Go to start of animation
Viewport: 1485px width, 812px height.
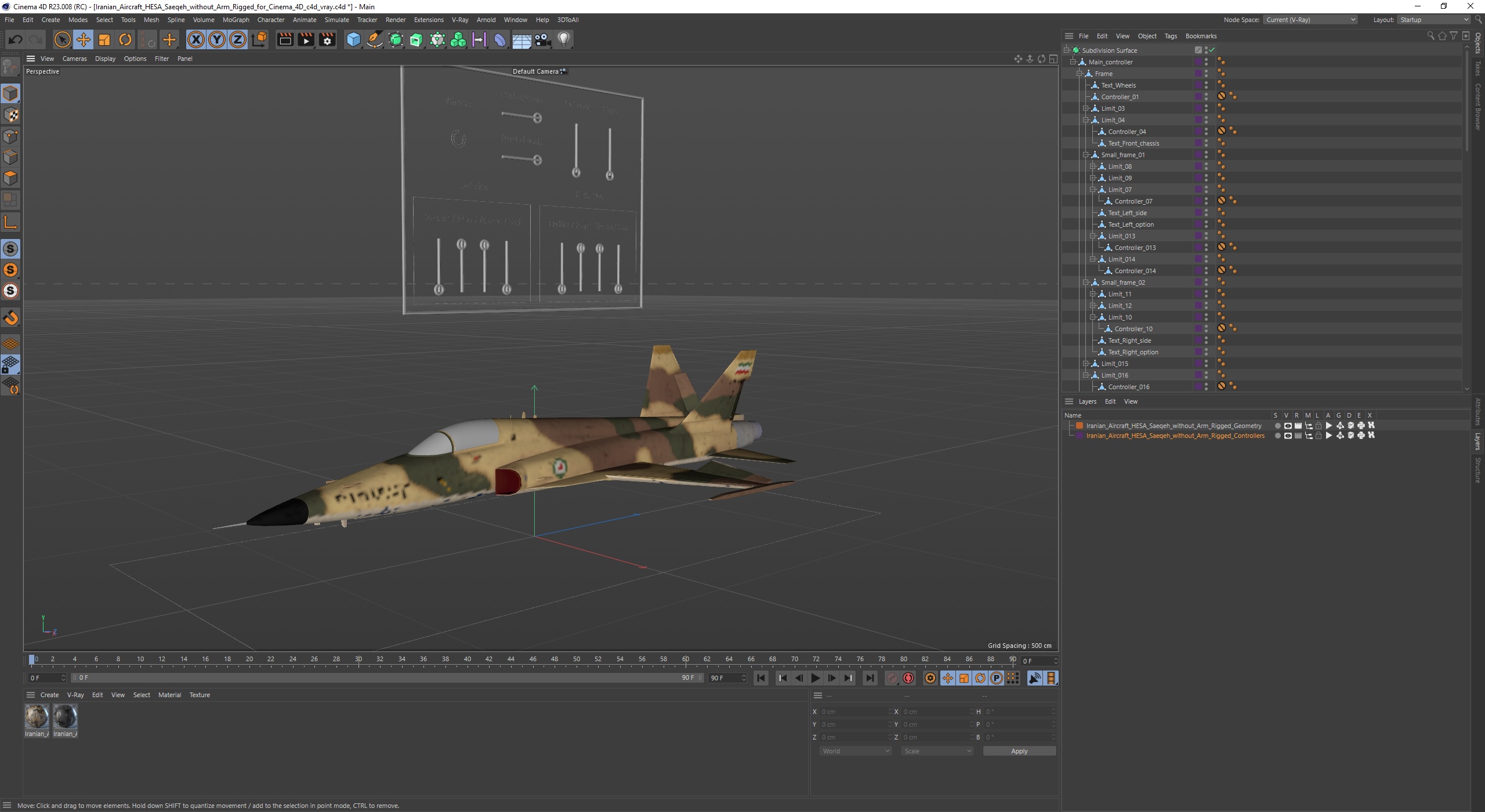[x=761, y=678]
